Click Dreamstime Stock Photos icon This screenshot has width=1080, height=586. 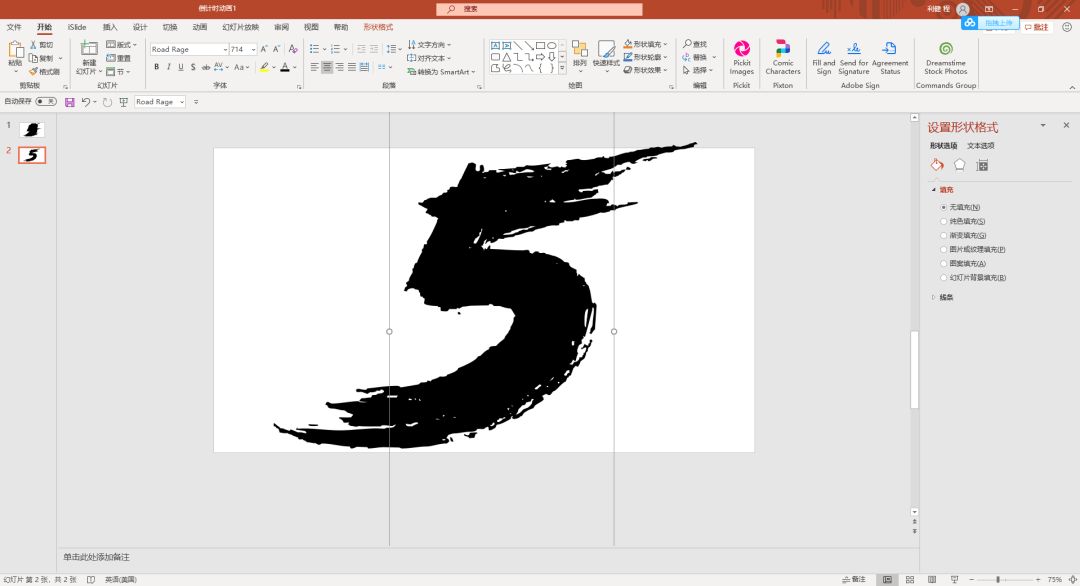tap(946, 58)
